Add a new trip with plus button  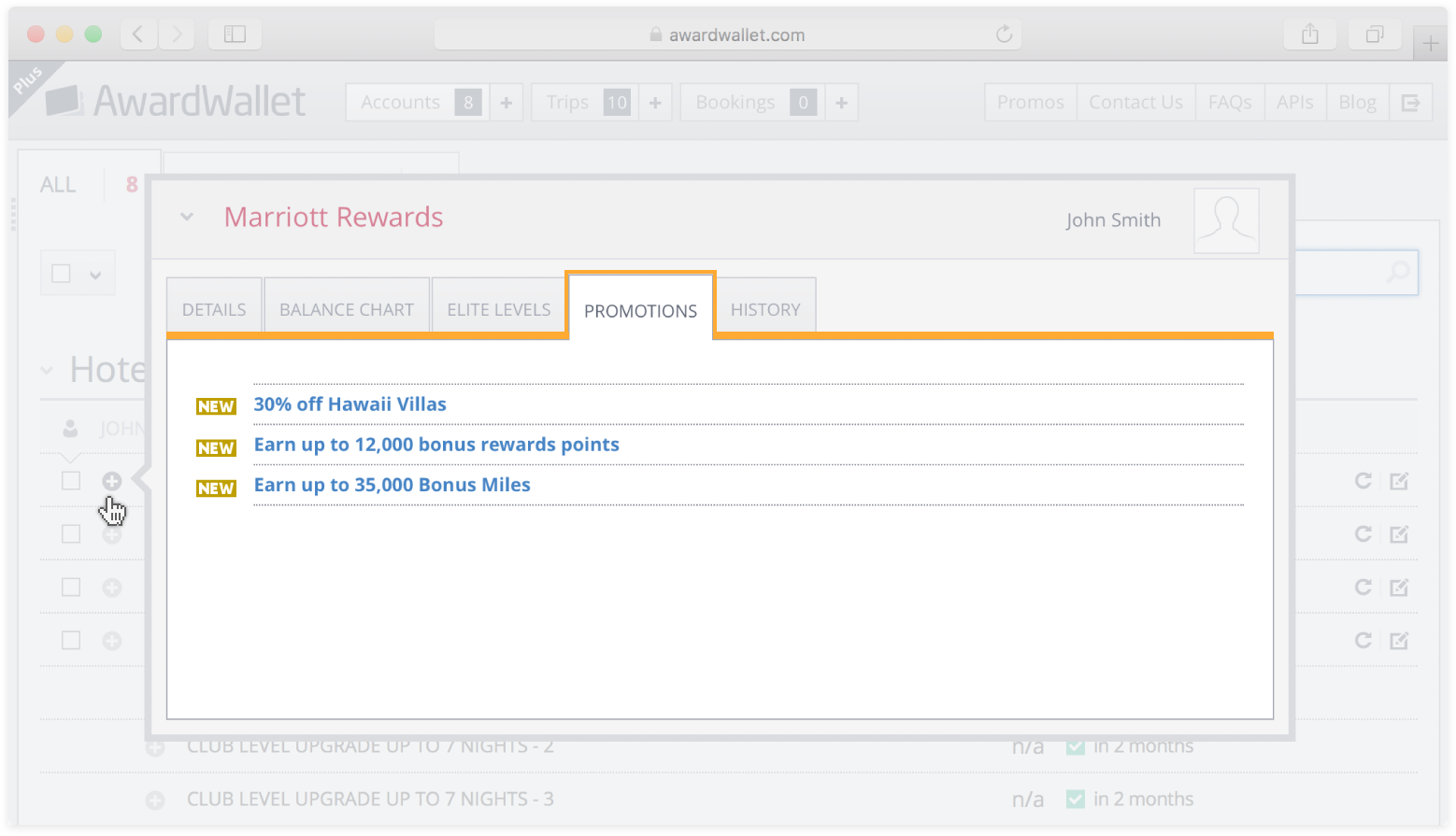[655, 103]
